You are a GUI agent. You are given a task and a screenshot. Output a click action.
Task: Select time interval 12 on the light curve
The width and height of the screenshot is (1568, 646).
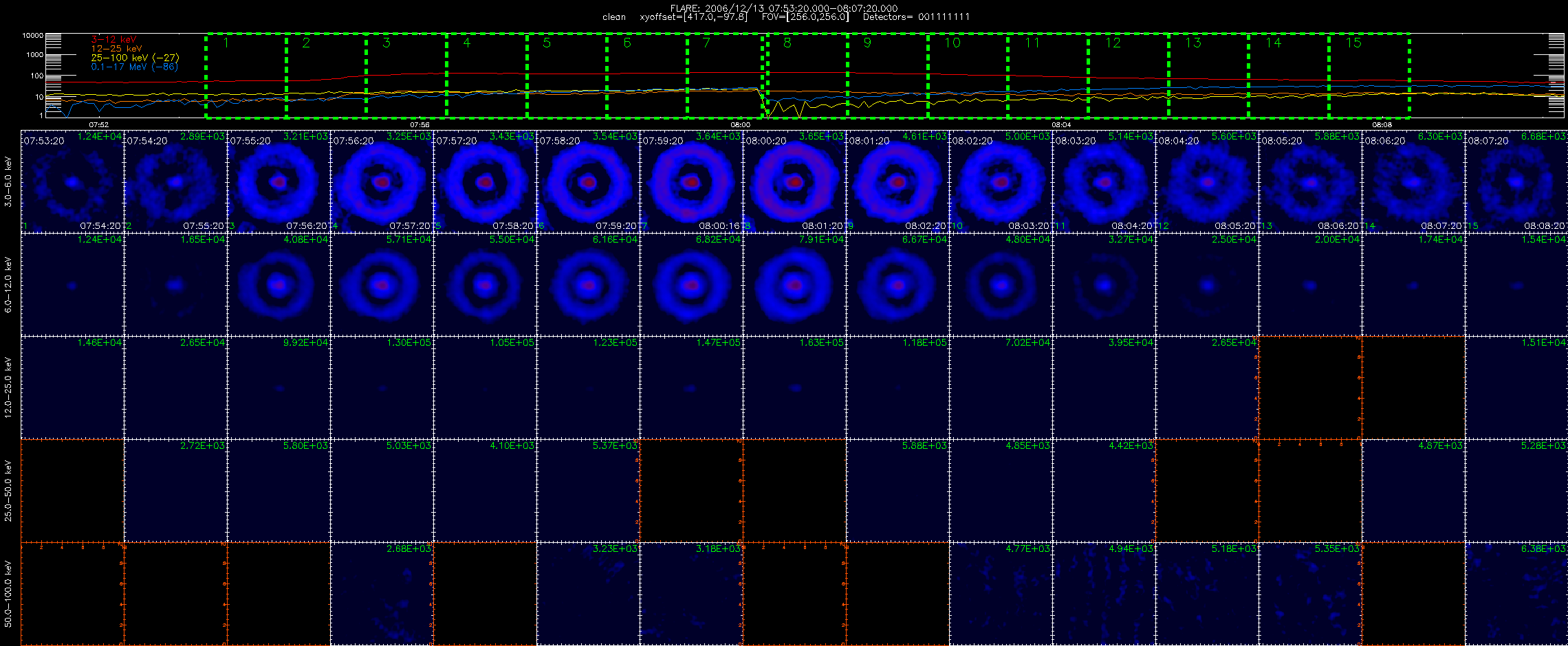pyautogui.click(x=1128, y=76)
